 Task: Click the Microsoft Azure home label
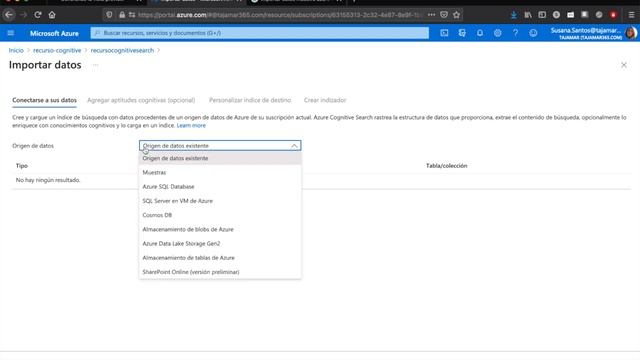(x=54, y=33)
